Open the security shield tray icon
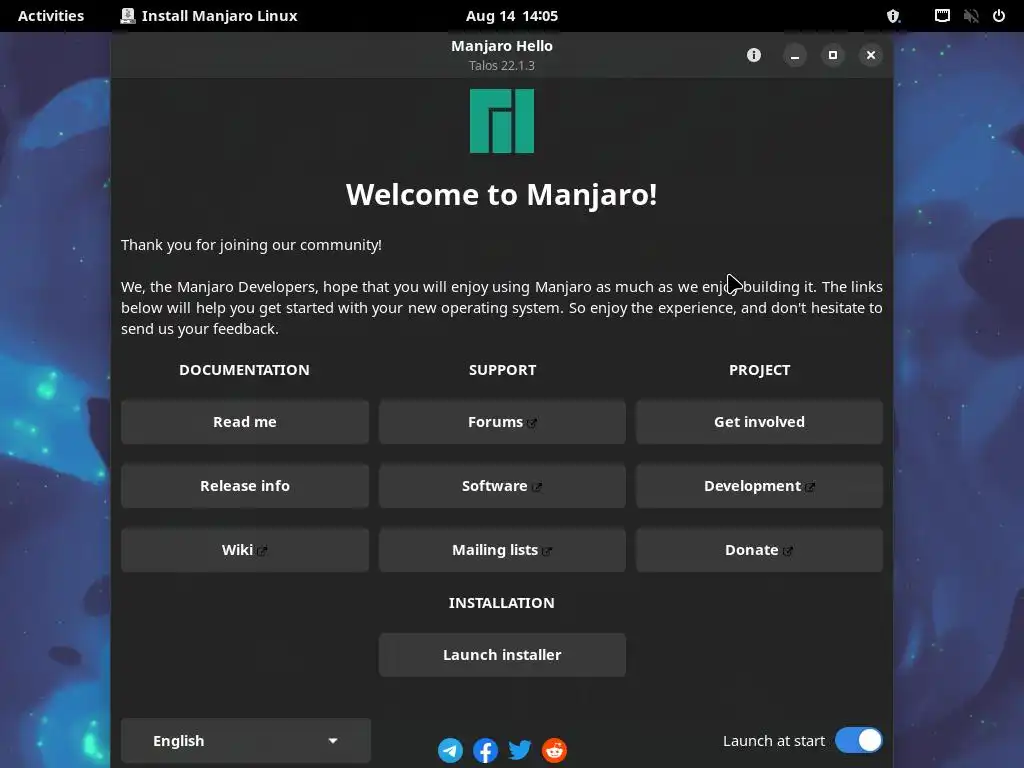Viewport: 1024px width, 768px height. (x=893, y=16)
